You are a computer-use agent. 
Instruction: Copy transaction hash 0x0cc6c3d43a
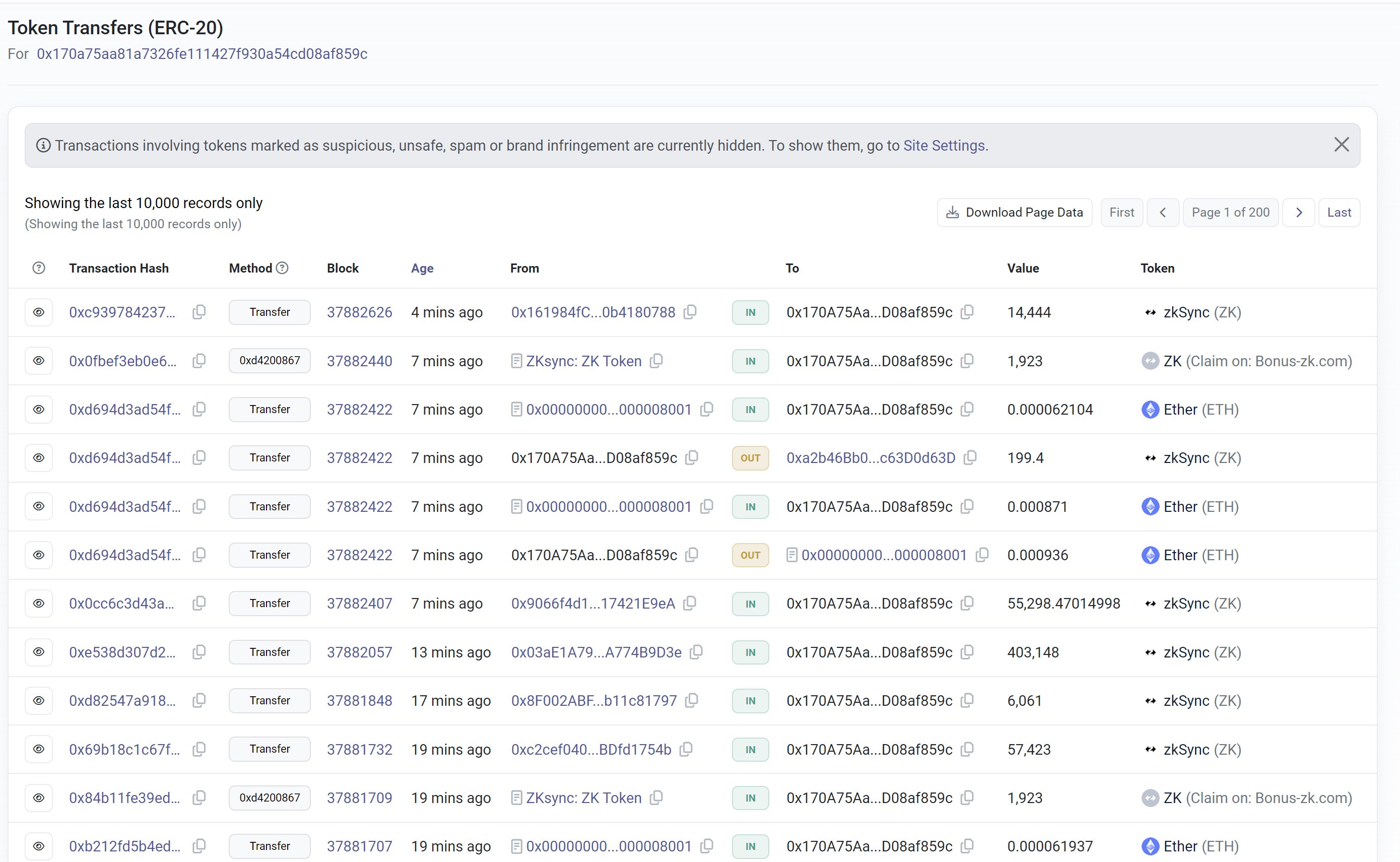(x=199, y=603)
